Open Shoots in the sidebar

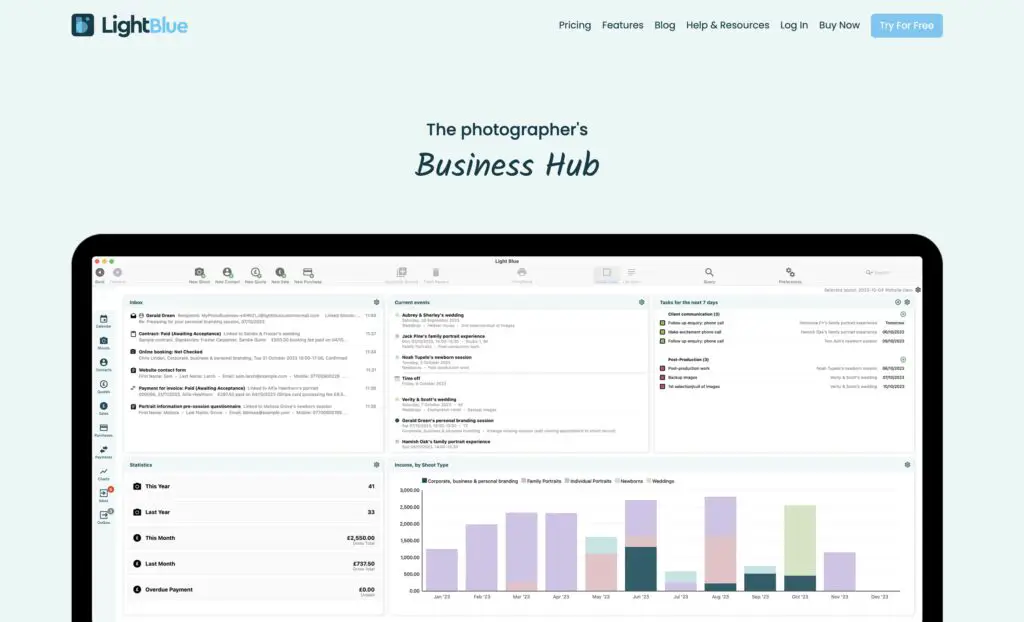[103, 342]
